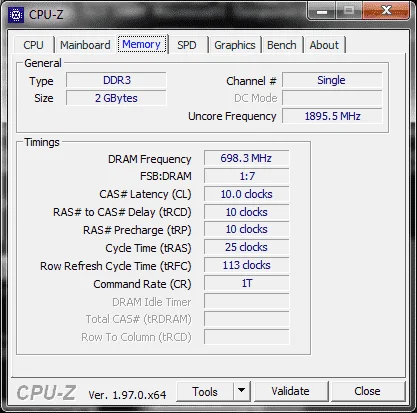This screenshot has width=417, height=413.
Task: Expand the Tools dropdown arrow
Action: coord(242,392)
